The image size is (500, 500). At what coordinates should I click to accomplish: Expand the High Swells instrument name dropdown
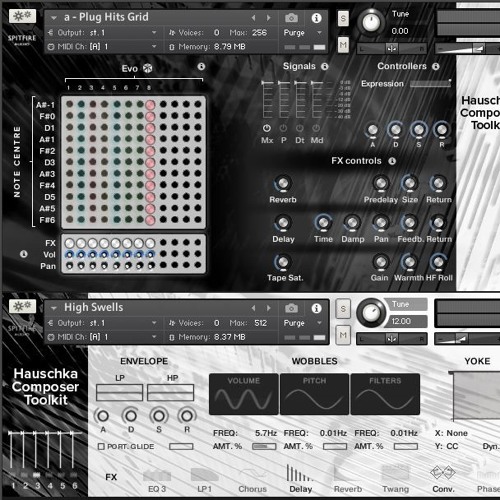click(54, 309)
